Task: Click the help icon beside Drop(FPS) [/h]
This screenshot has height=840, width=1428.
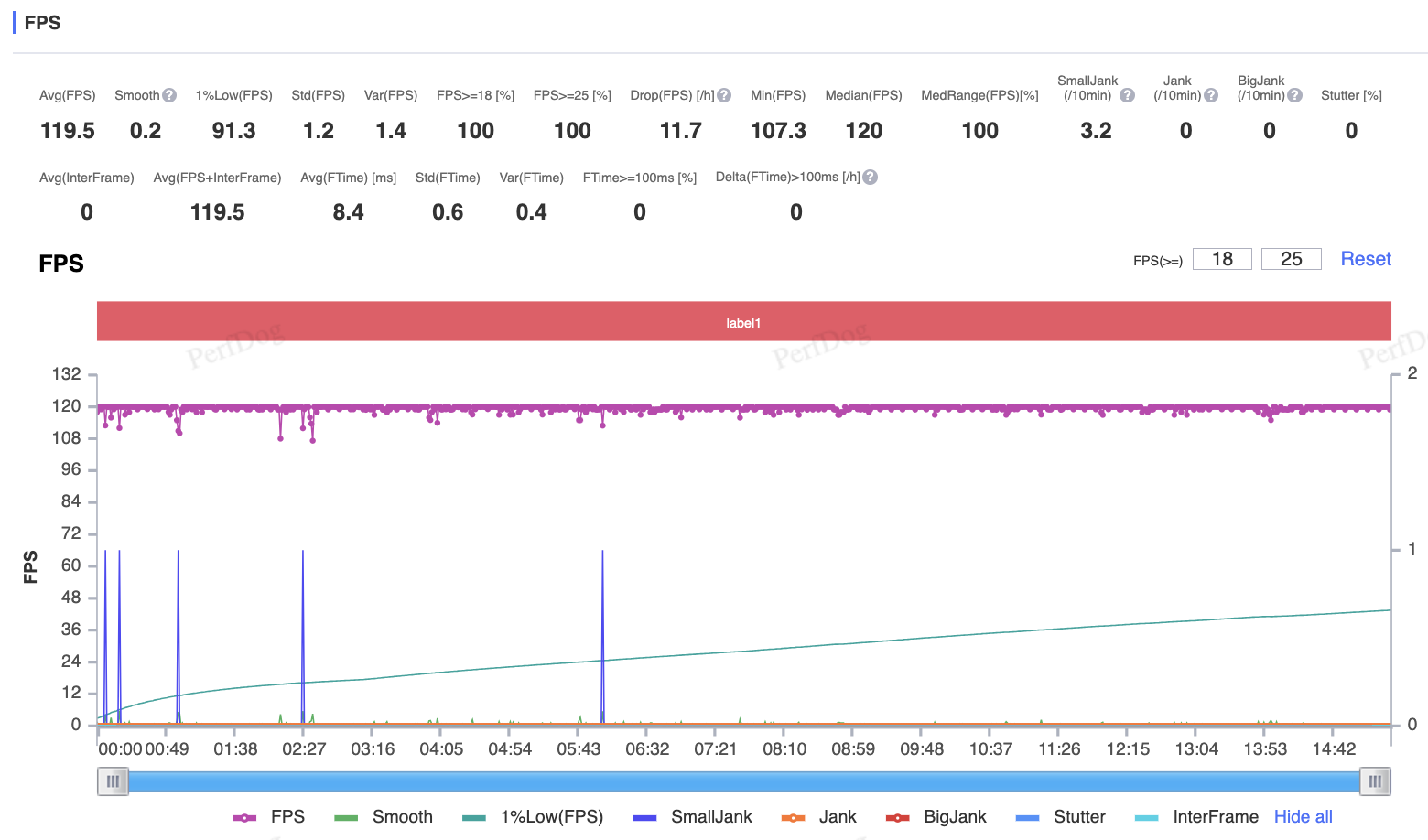Action: (724, 95)
